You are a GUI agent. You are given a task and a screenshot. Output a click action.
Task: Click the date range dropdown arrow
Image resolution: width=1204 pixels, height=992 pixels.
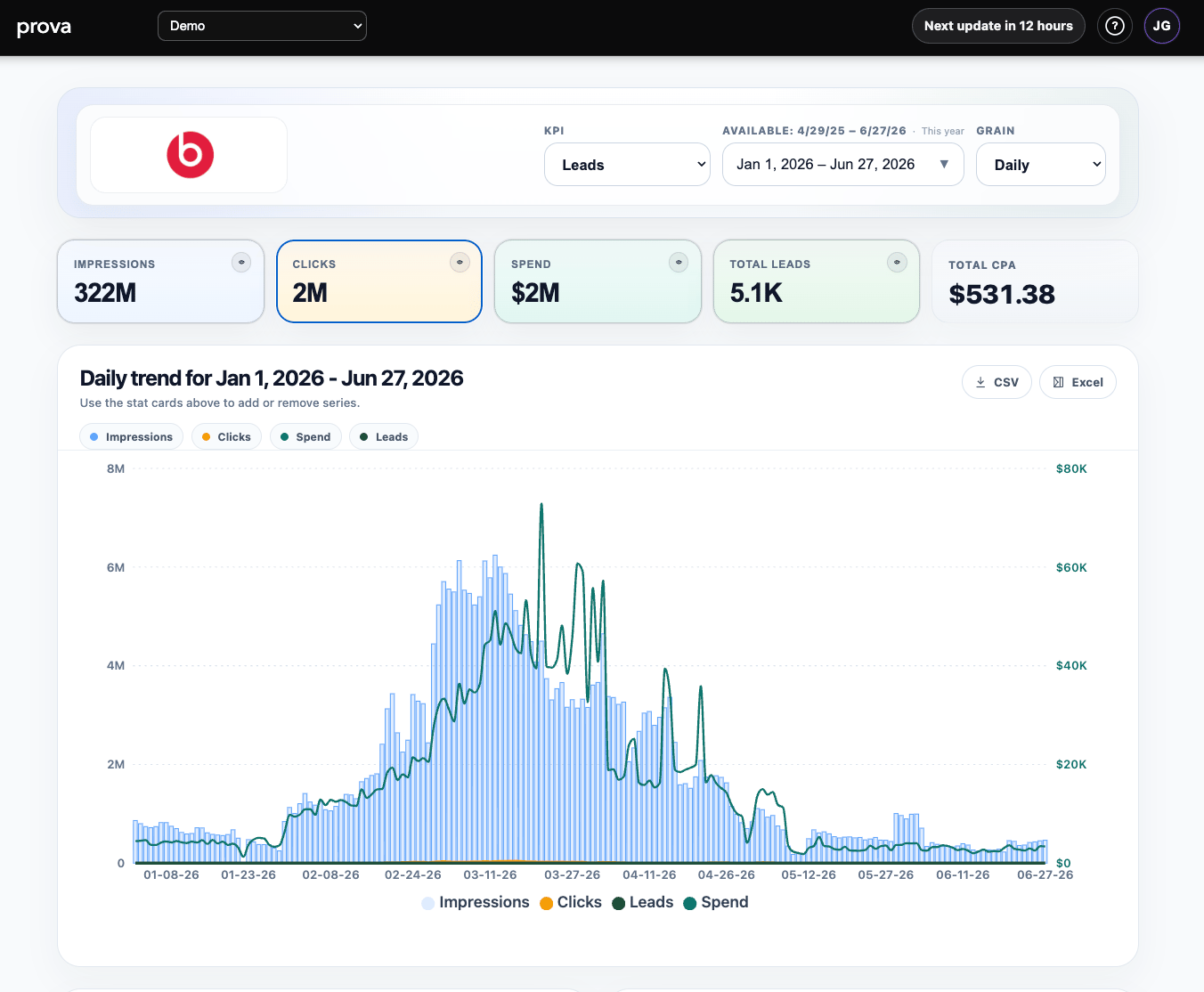point(944,165)
